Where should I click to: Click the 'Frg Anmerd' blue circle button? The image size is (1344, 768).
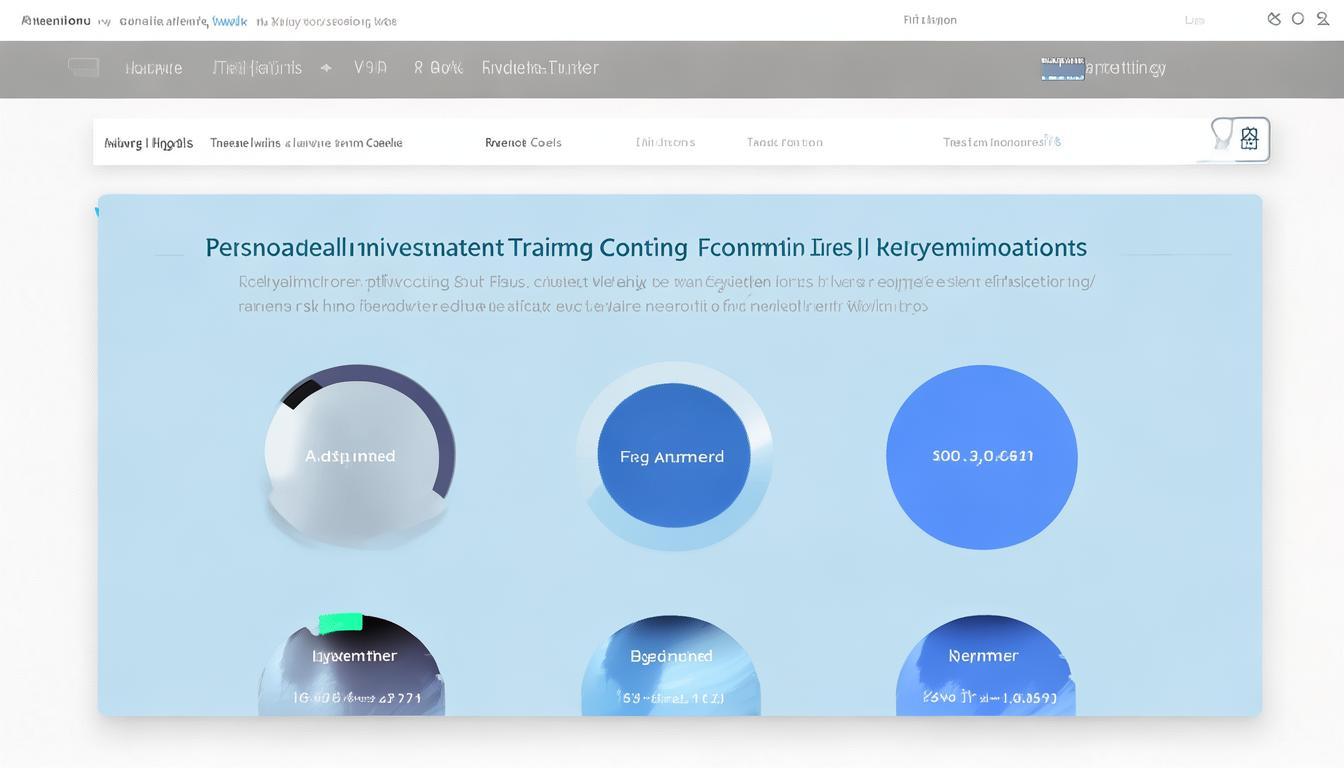(x=673, y=456)
